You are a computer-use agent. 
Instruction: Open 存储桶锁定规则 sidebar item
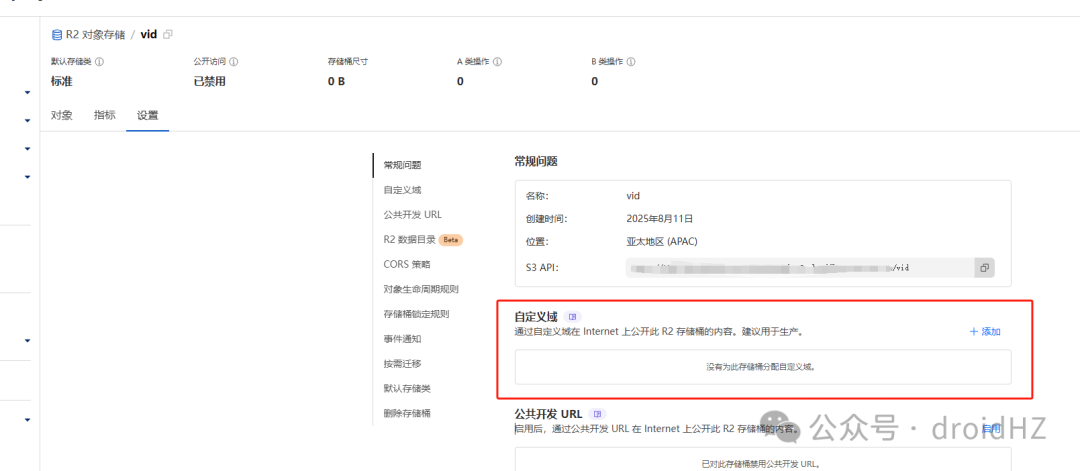tap(417, 313)
